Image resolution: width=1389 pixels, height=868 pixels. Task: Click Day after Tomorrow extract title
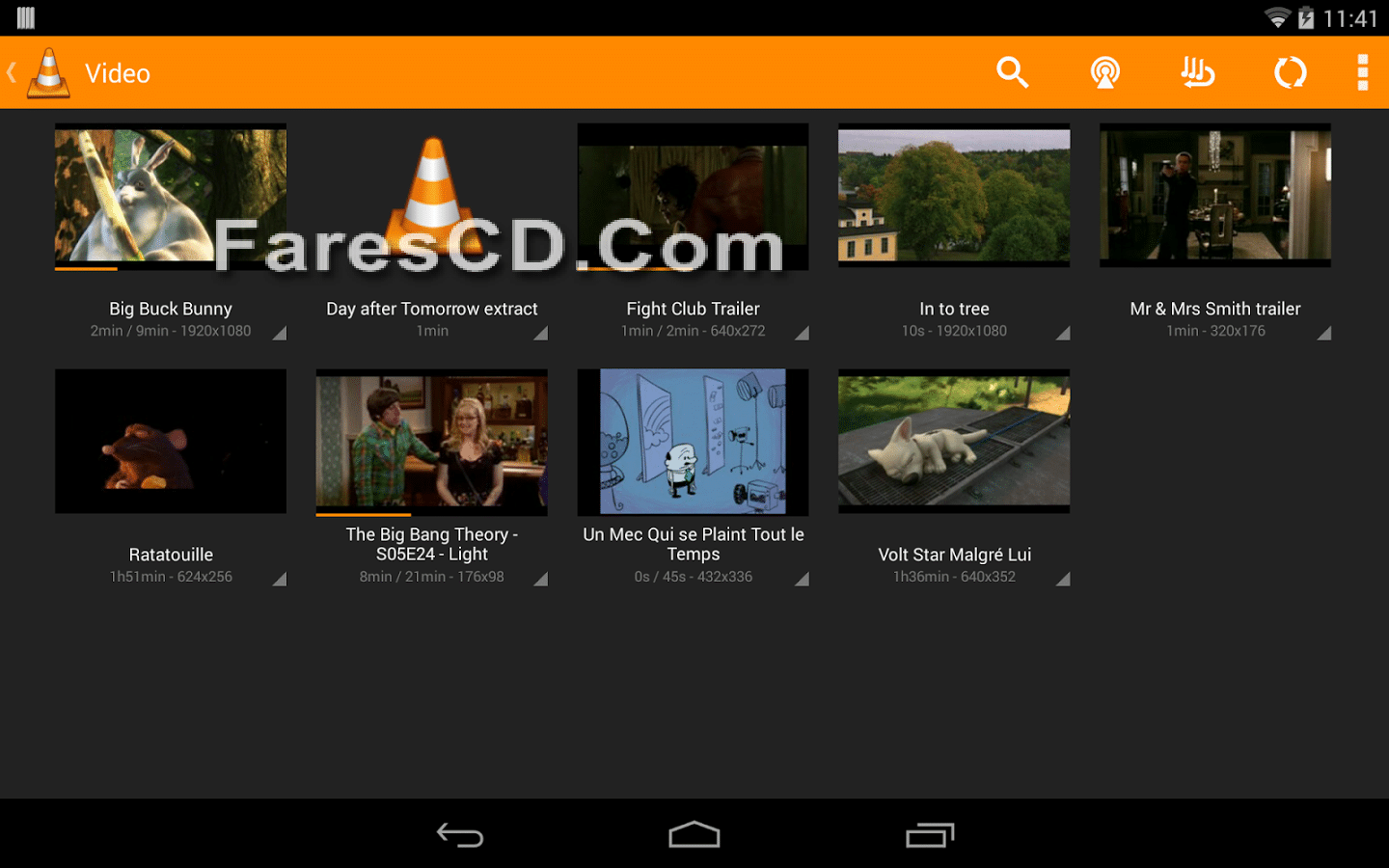(431, 309)
